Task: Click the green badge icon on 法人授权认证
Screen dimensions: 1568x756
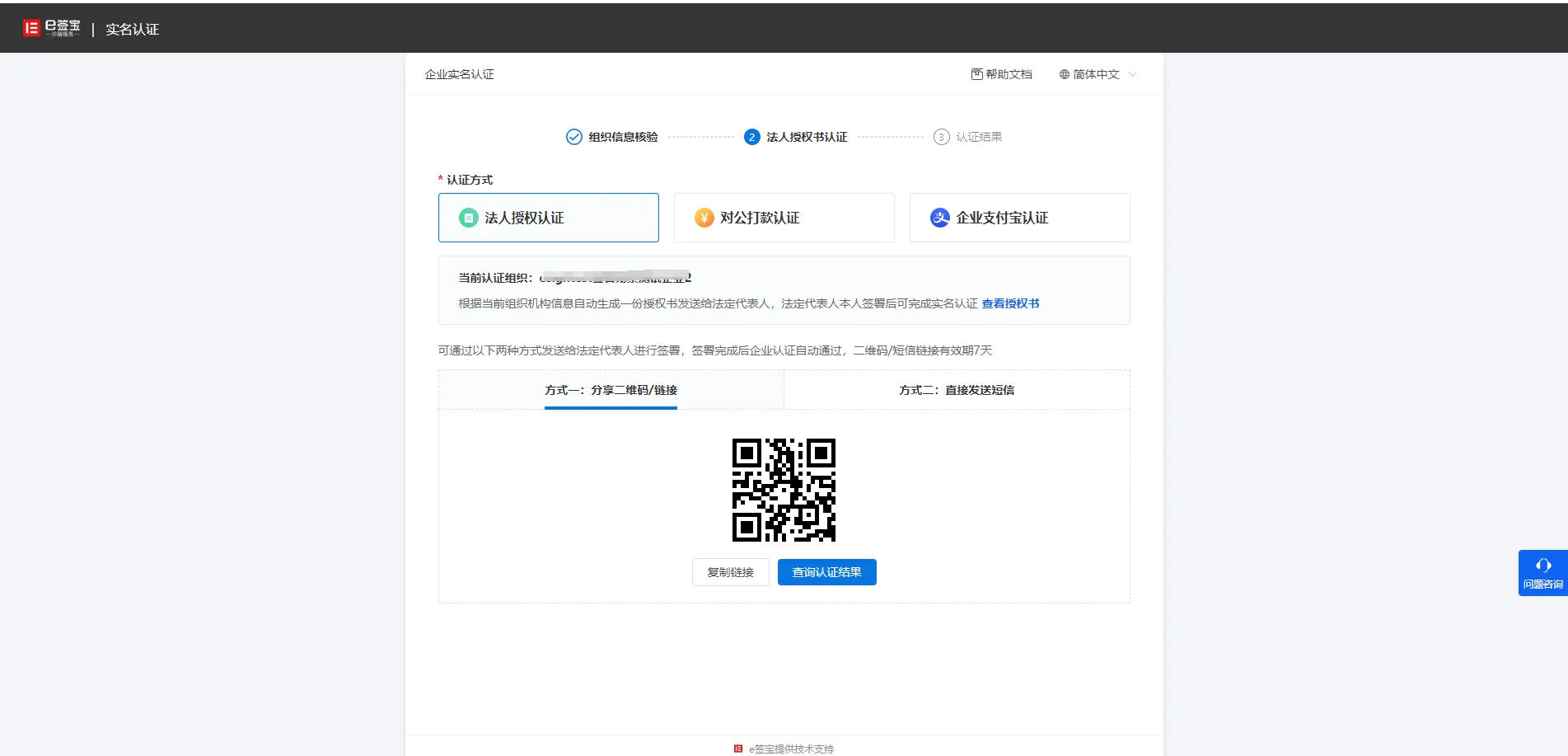Action: pyautogui.click(x=468, y=218)
